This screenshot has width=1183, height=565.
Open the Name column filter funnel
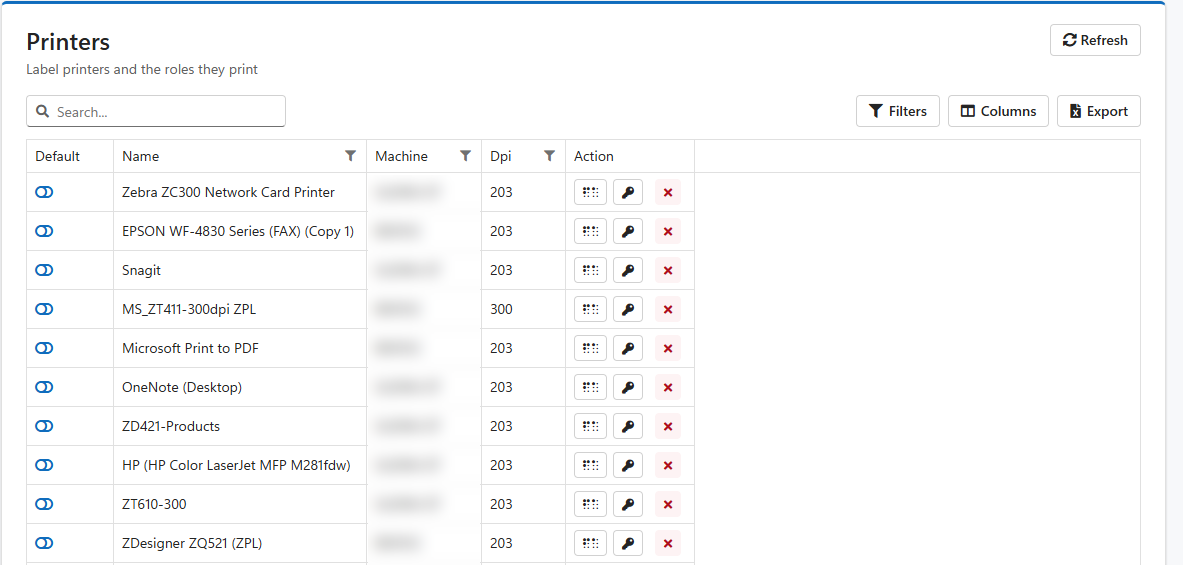[x=351, y=156]
